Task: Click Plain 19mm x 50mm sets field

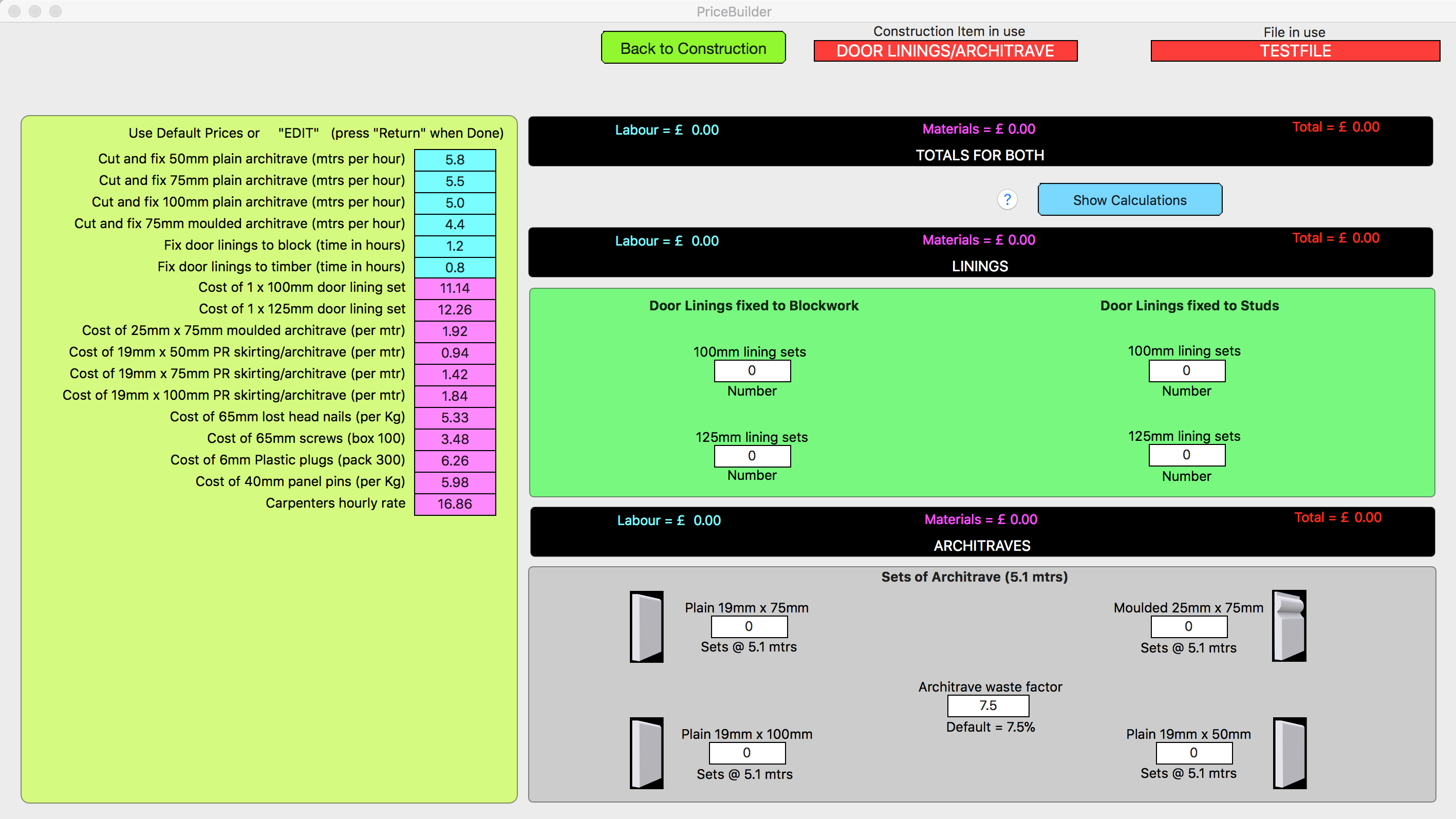Action: [1194, 753]
